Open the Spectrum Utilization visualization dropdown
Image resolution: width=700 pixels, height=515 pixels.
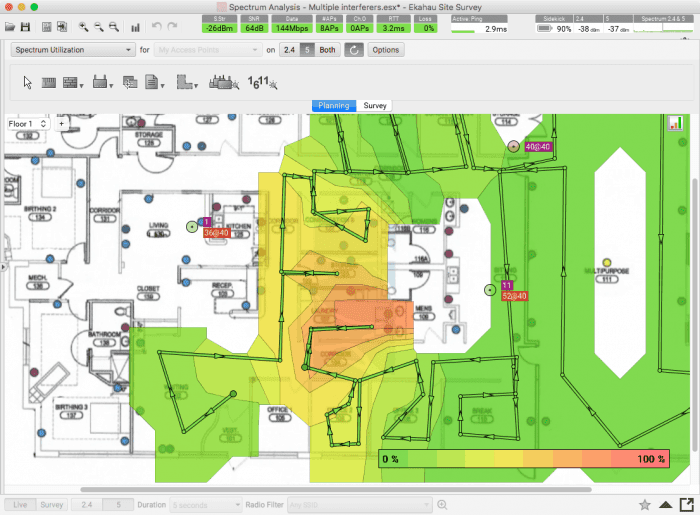pos(73,50)
